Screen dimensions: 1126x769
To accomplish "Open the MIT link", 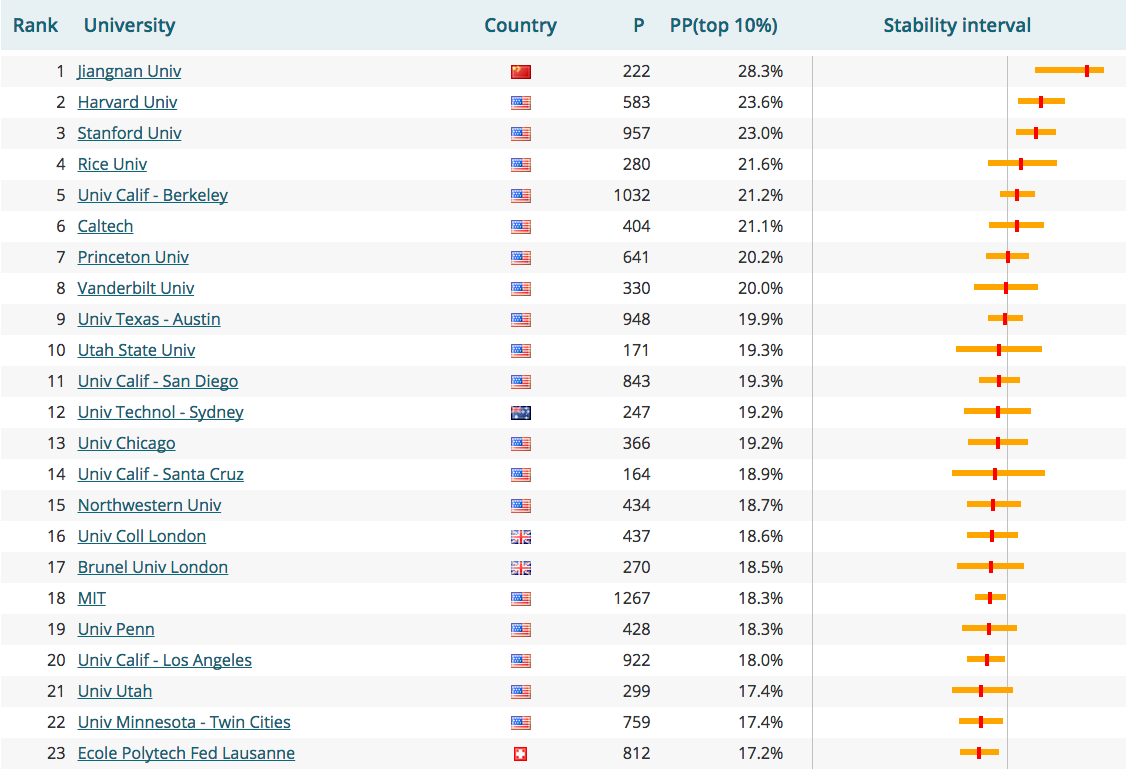I will [x=91, y=598].
